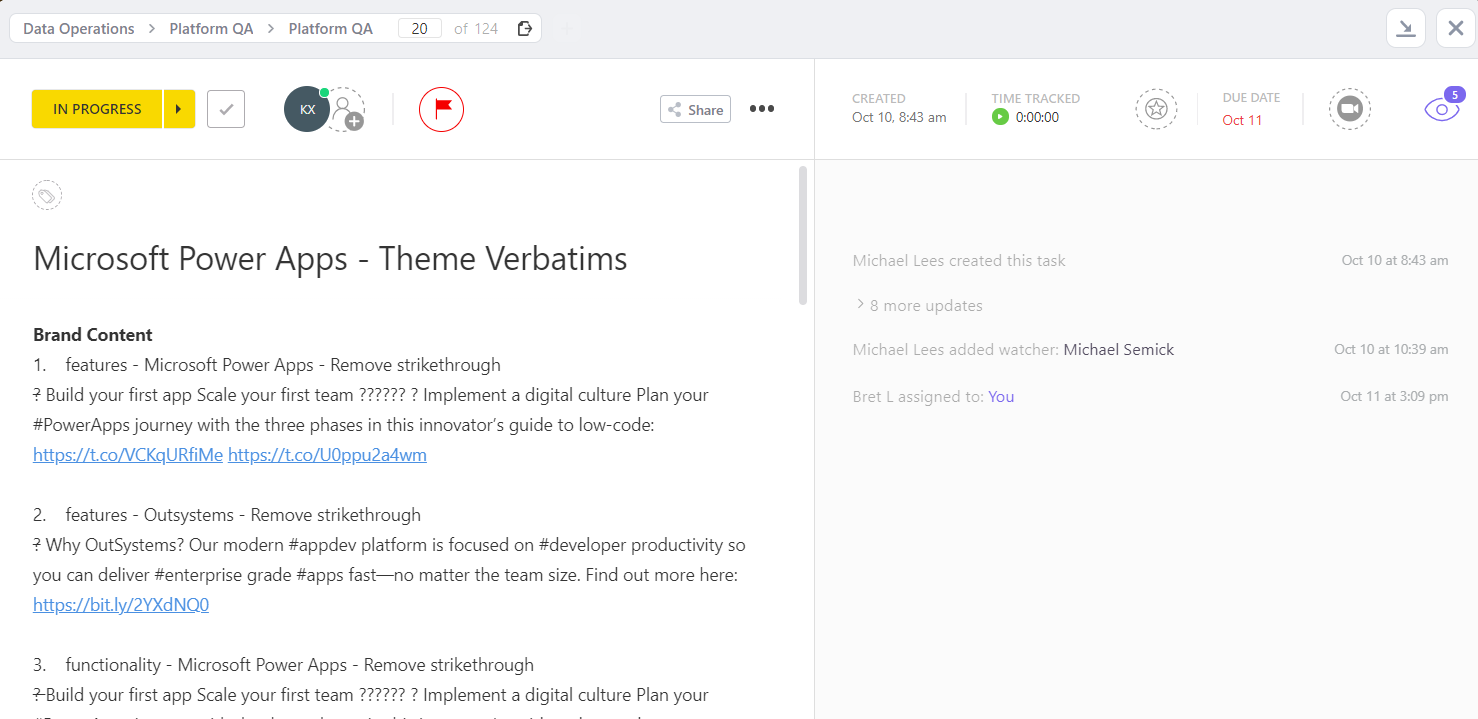Viewport: 1478px width, 719px height.
Task: Open the t.co/VCKqURfiMe link
Action: click(128, 455)
